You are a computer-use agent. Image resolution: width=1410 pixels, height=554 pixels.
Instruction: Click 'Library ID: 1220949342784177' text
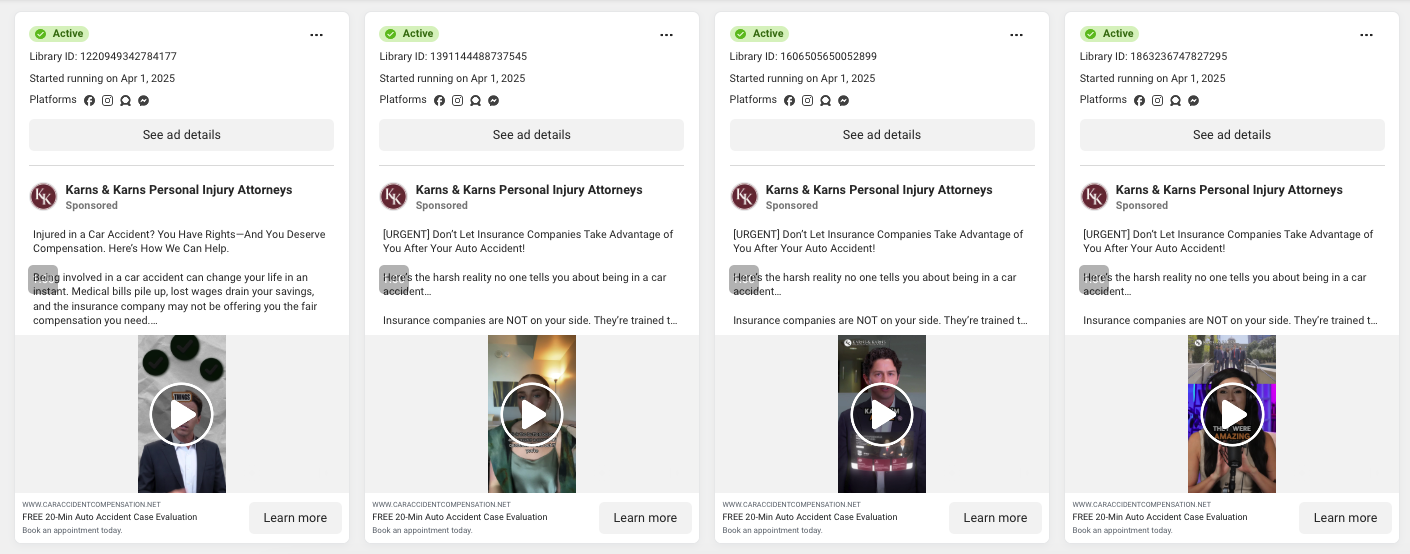103,57
